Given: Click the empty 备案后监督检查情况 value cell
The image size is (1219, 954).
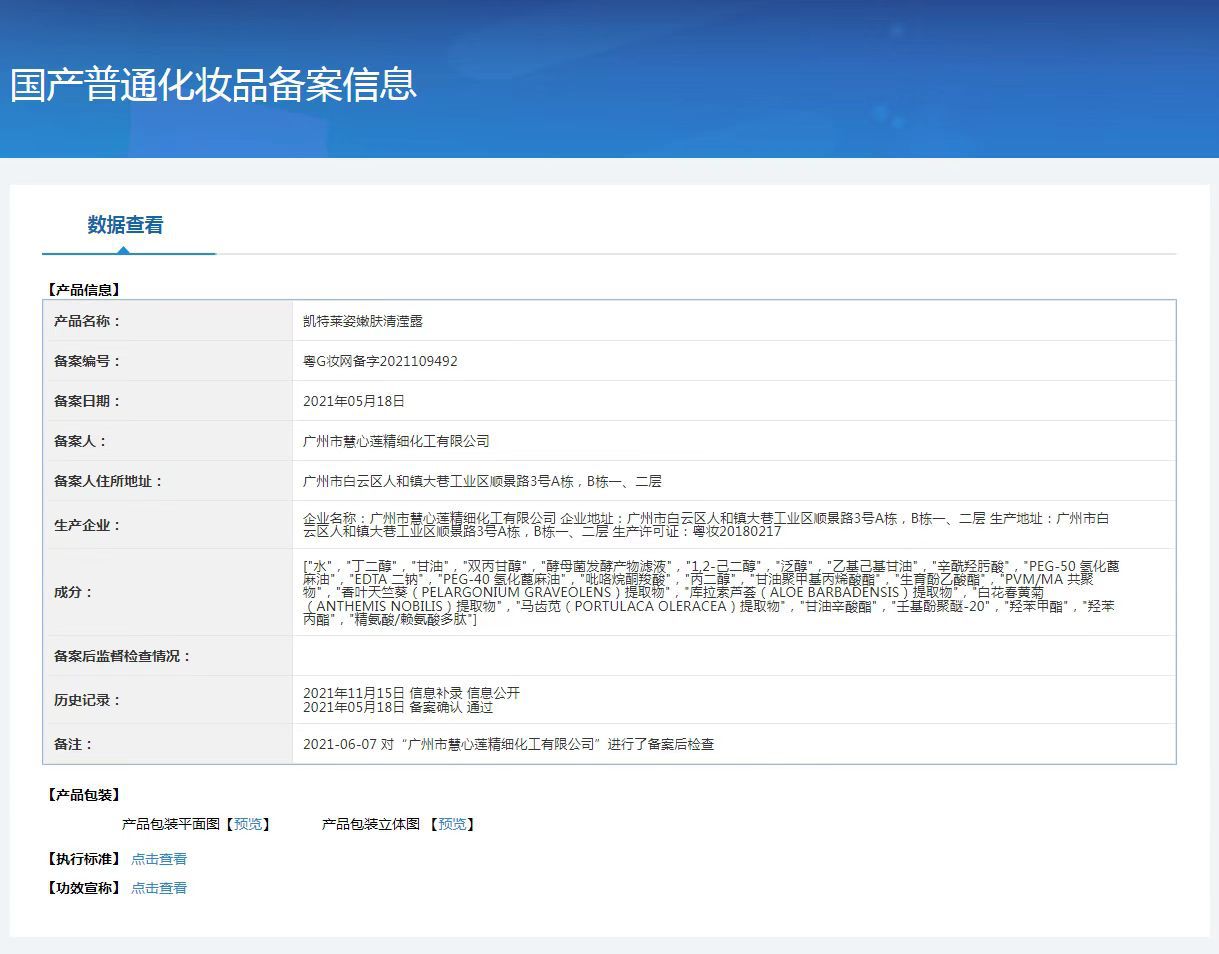Looking at the screenshot, I should (733, 656).
